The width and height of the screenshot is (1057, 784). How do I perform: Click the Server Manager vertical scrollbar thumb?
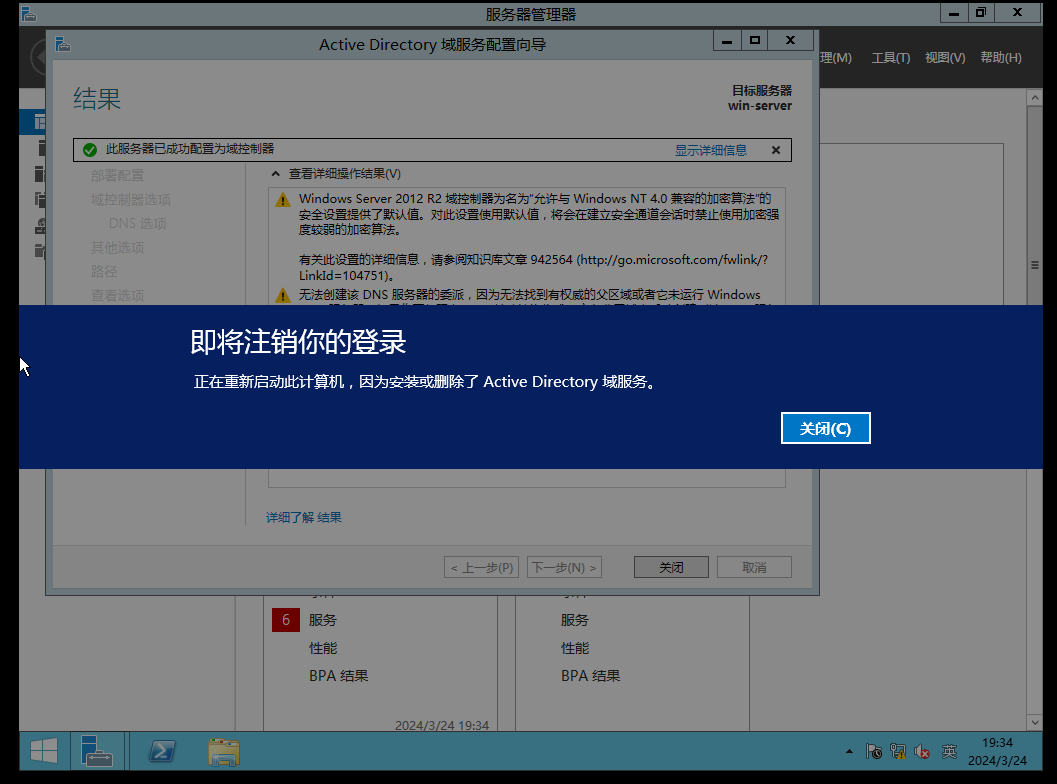1034,265
